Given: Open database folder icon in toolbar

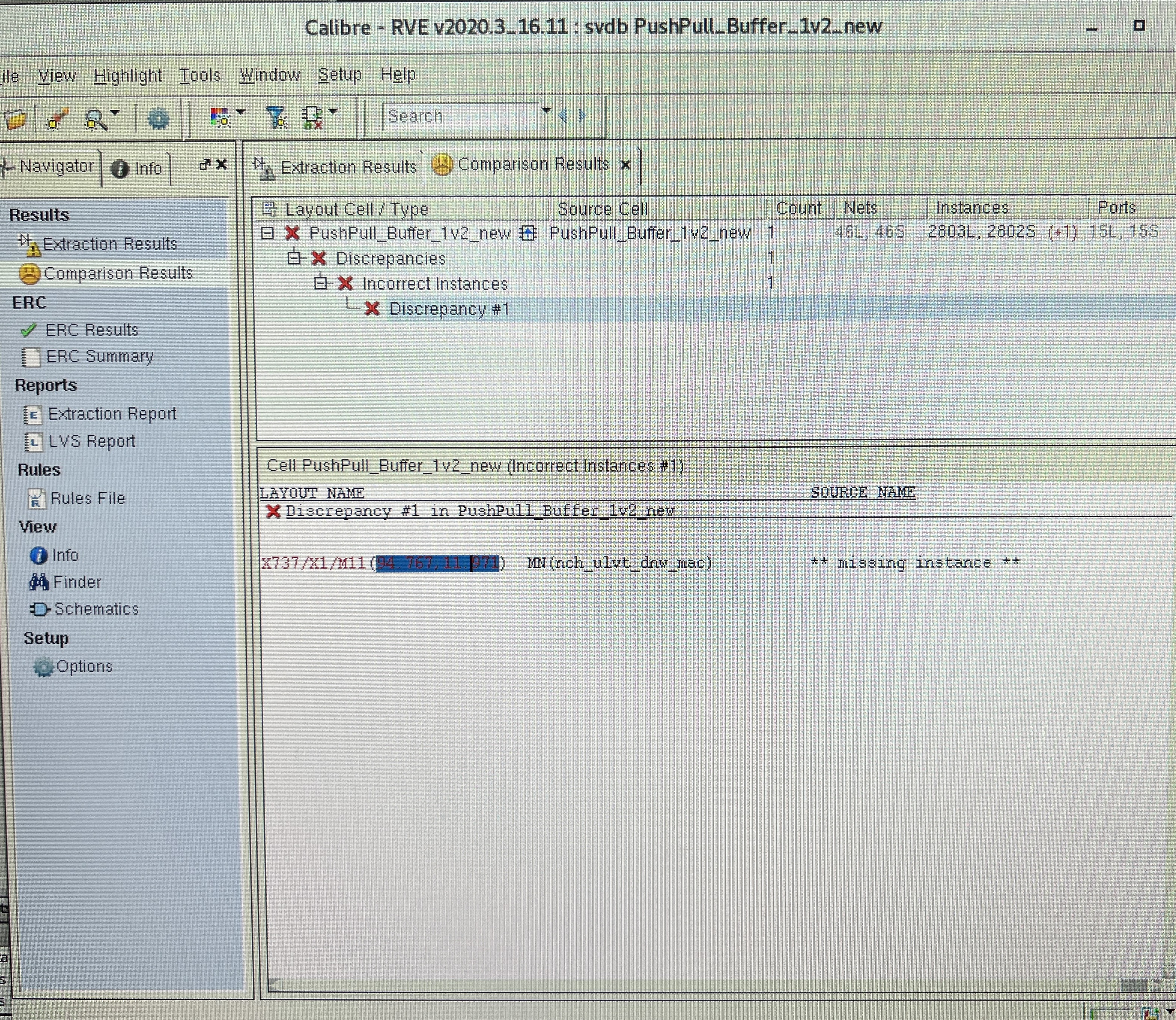Looking at the screenshot, I should [x=15, y=119].
